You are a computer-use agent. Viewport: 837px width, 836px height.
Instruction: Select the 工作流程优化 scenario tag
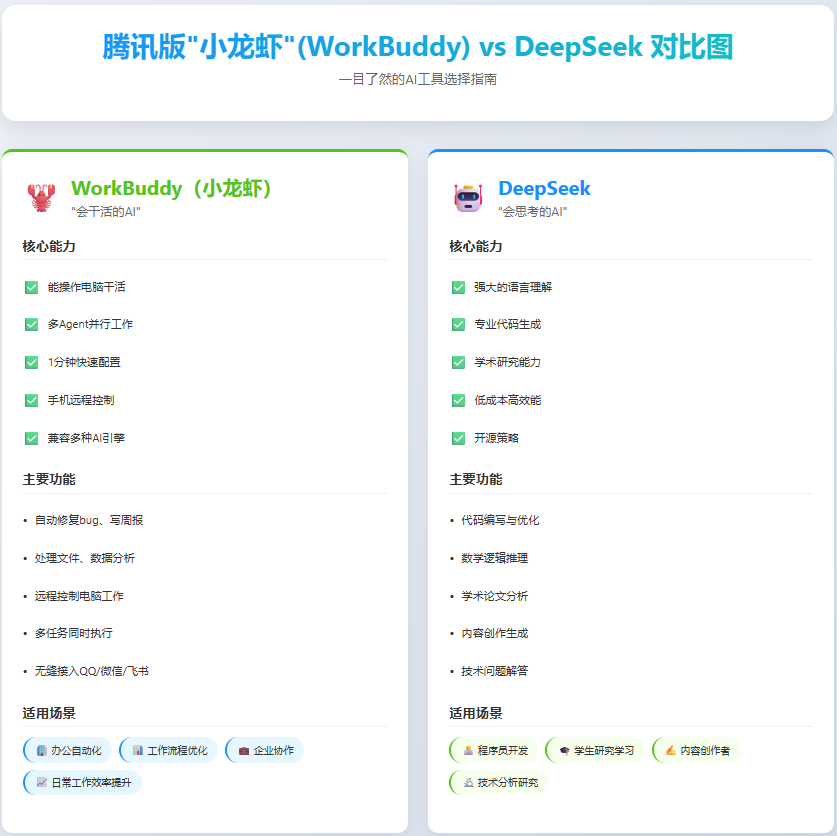click(x=168, y=751)
